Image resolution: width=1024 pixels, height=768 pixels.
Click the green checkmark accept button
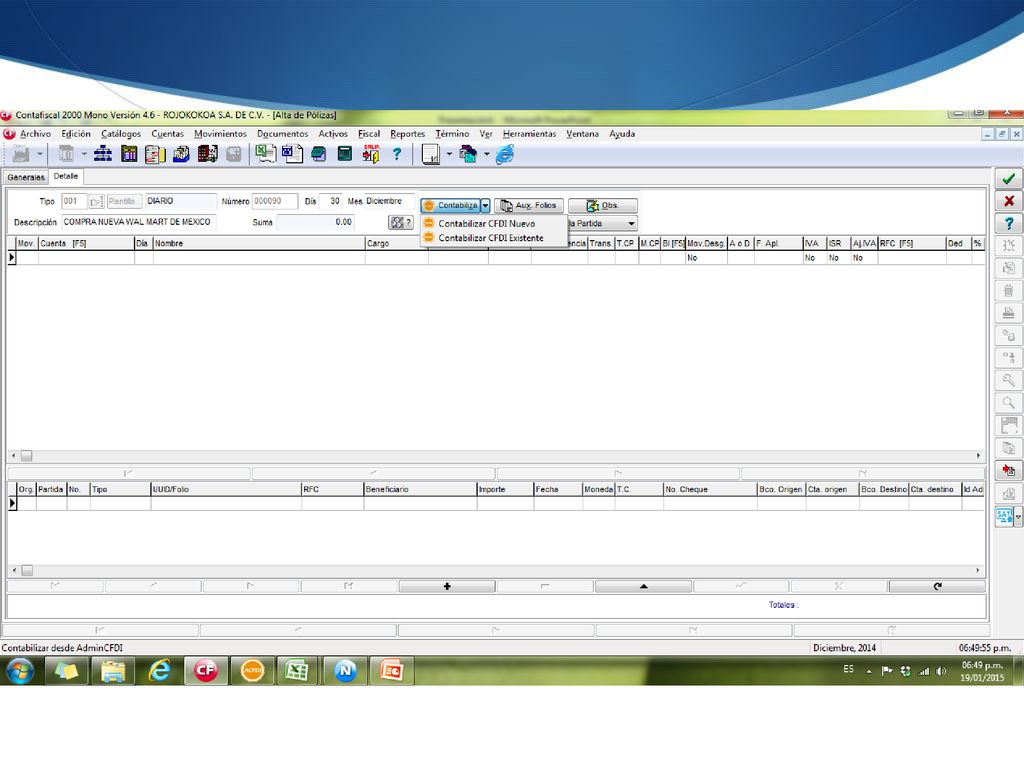point(1008,179)
